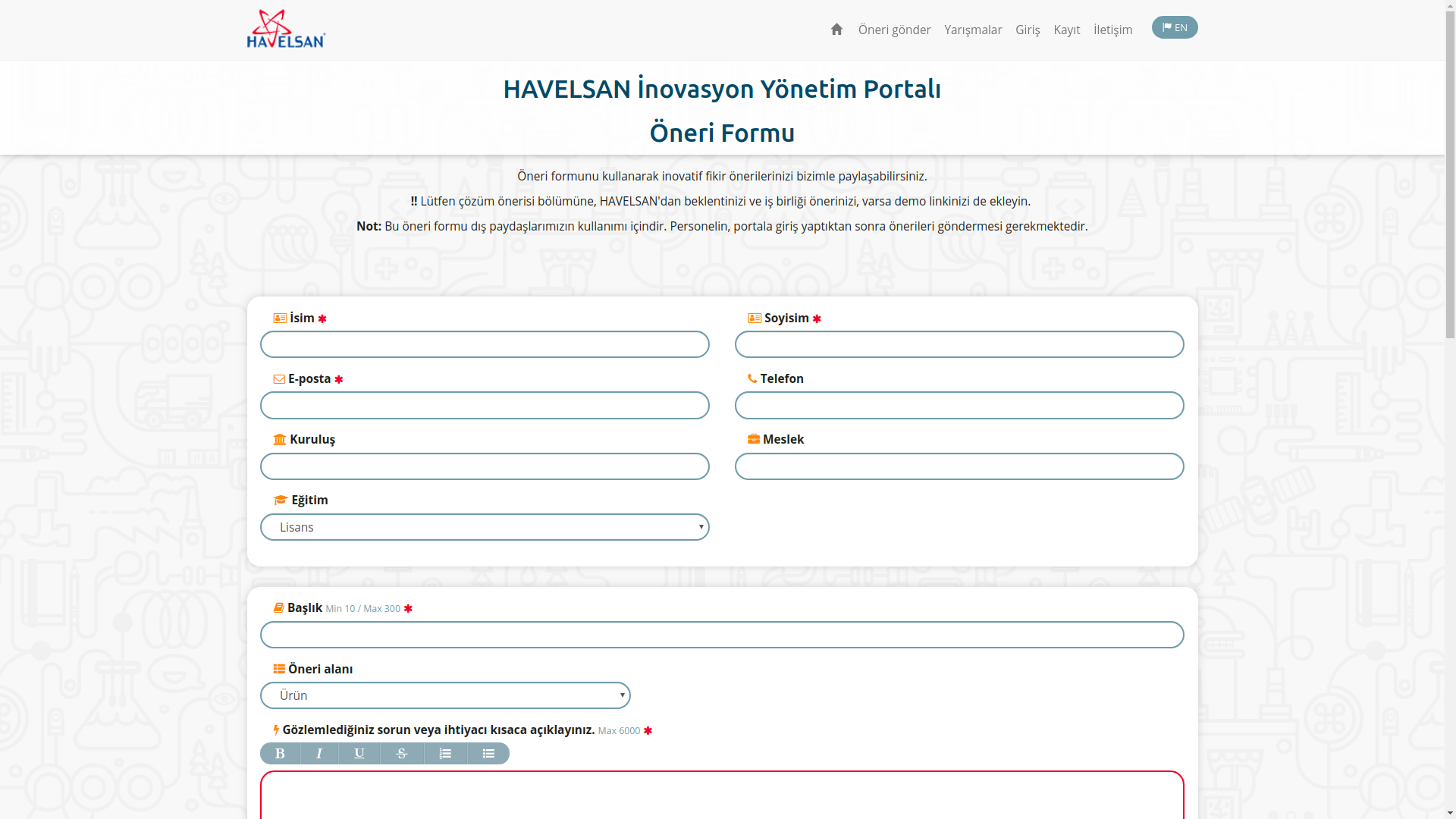Open the Yarışmalar menu item
Image resolution: width=1456 pixels, height=819 pixels.
pos(973,30)
